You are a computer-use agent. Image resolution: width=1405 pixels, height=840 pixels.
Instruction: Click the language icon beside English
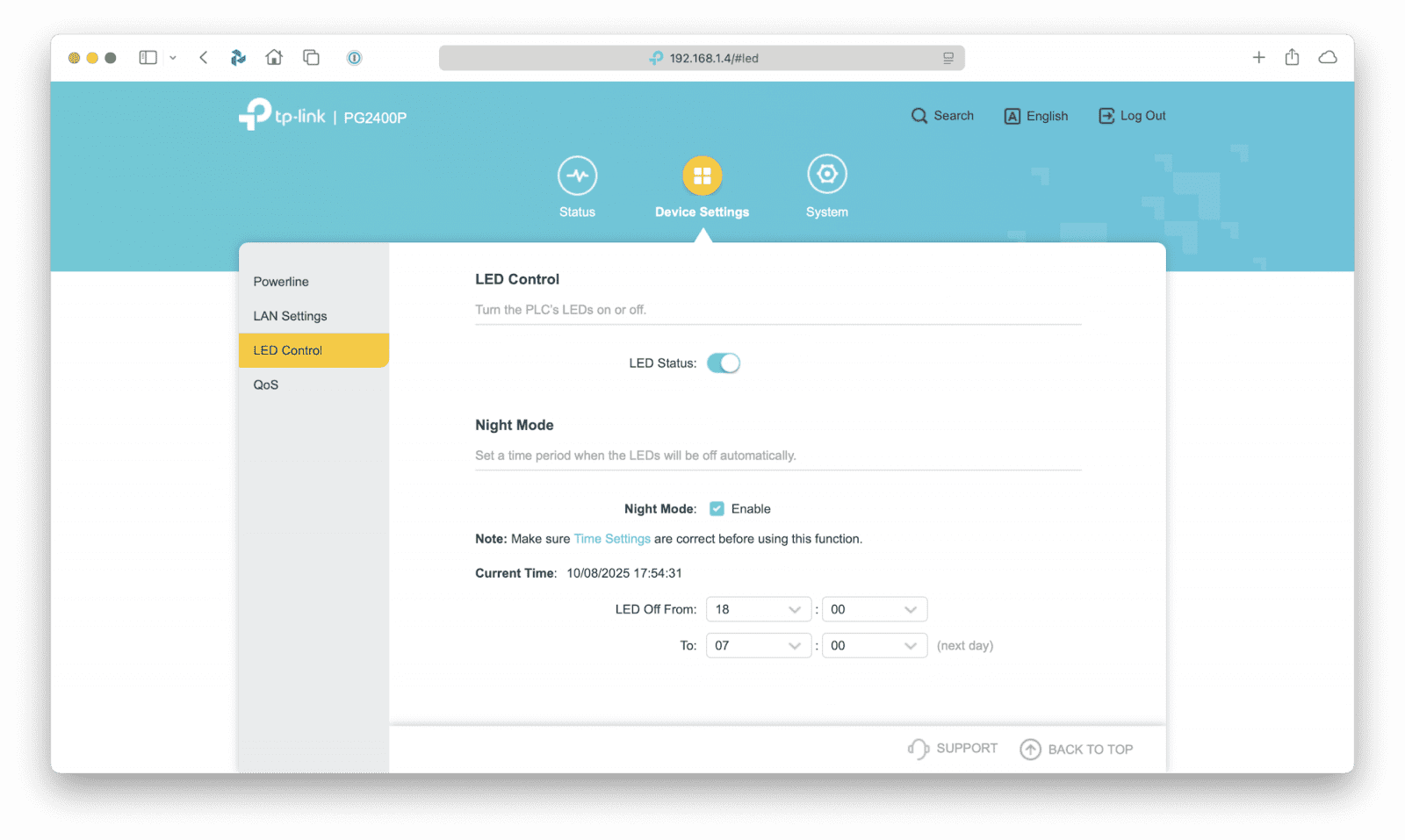coord(1012,117)
